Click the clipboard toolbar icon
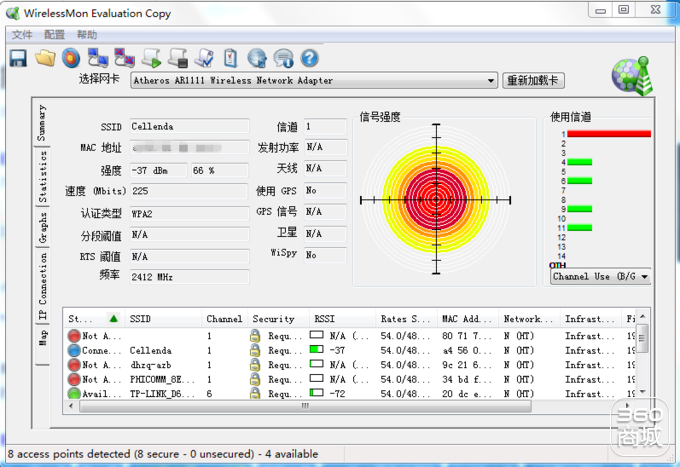 [x=230, y=58]
